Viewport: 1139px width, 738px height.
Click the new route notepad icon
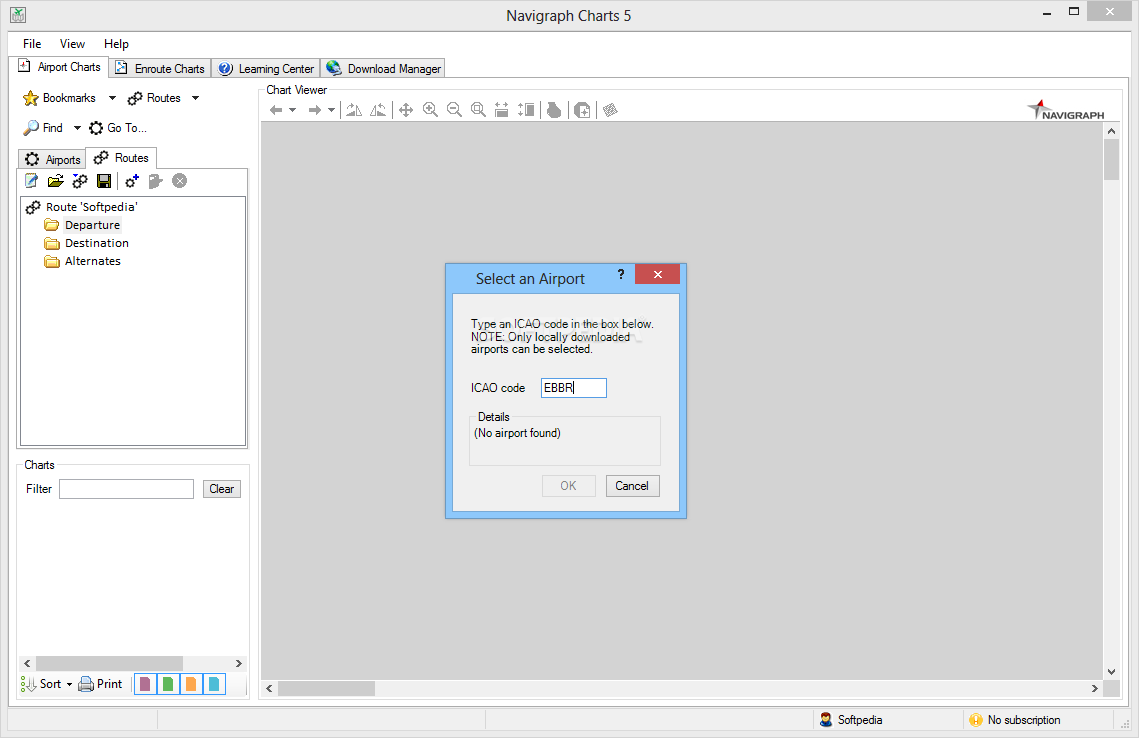coord(31,181)
